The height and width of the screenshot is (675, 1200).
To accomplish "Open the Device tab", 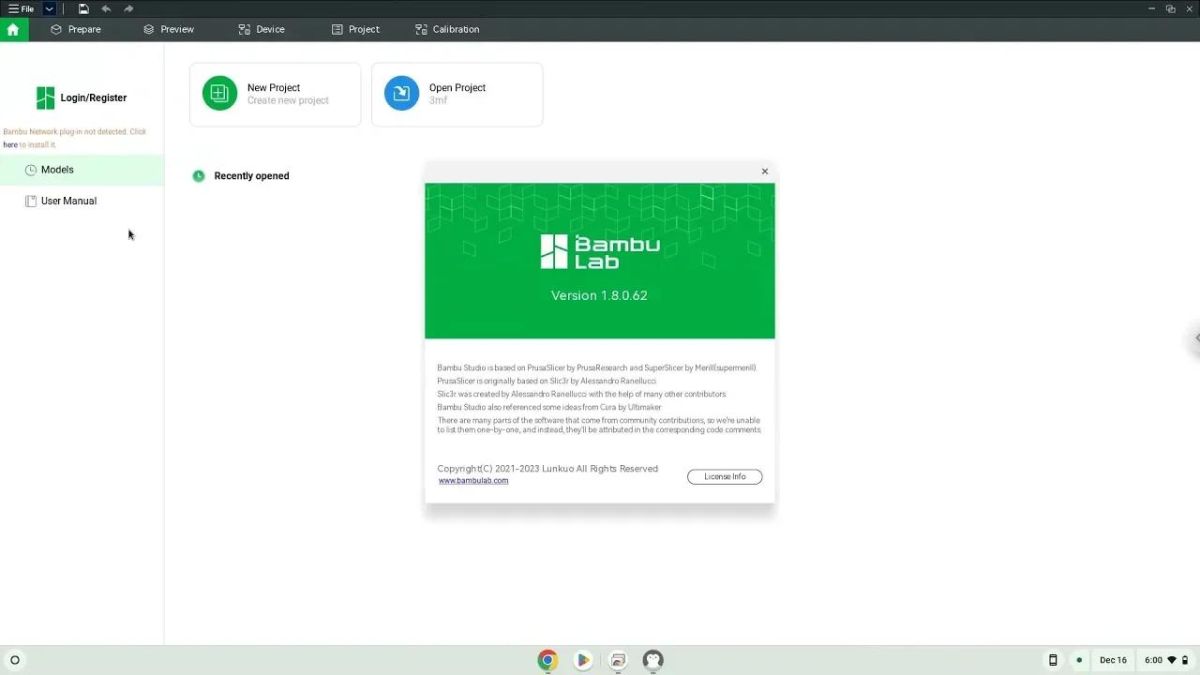I will click(261, 29).
